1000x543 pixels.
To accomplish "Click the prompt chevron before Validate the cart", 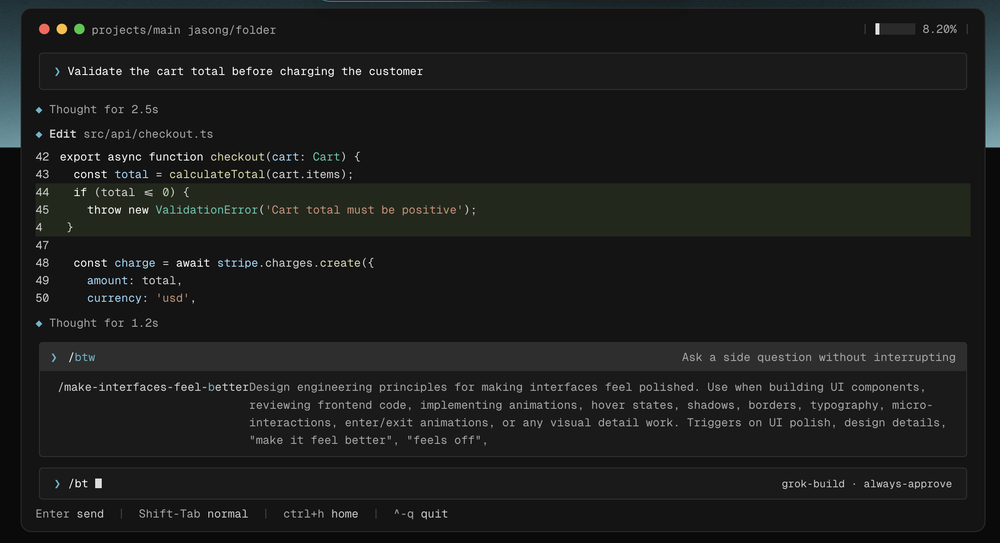I will click(57, 71).
